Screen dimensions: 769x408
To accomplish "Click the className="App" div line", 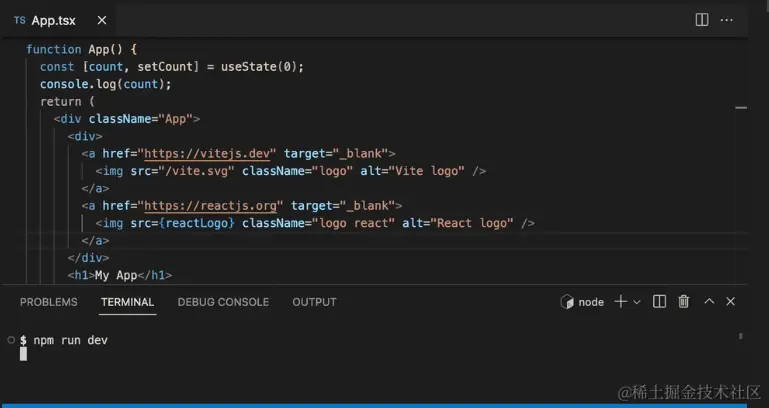I will point(127,119).
